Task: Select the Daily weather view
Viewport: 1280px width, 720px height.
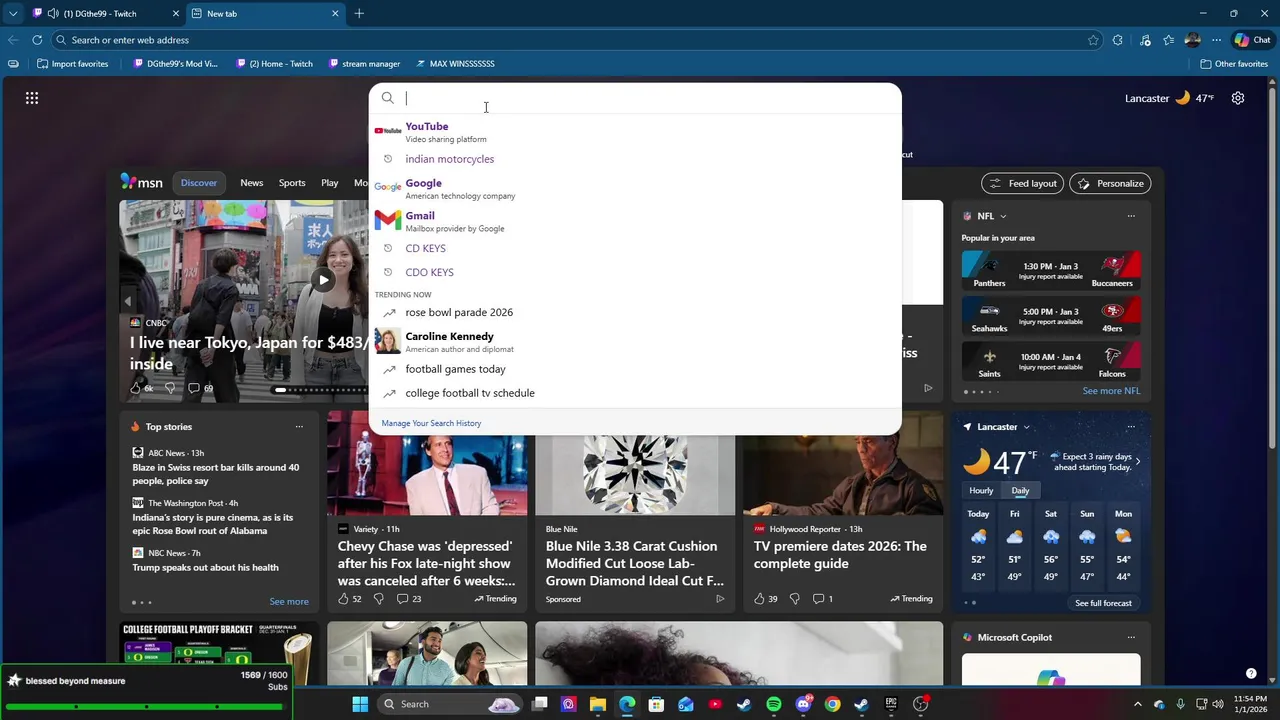Action: coord(1020,491)
